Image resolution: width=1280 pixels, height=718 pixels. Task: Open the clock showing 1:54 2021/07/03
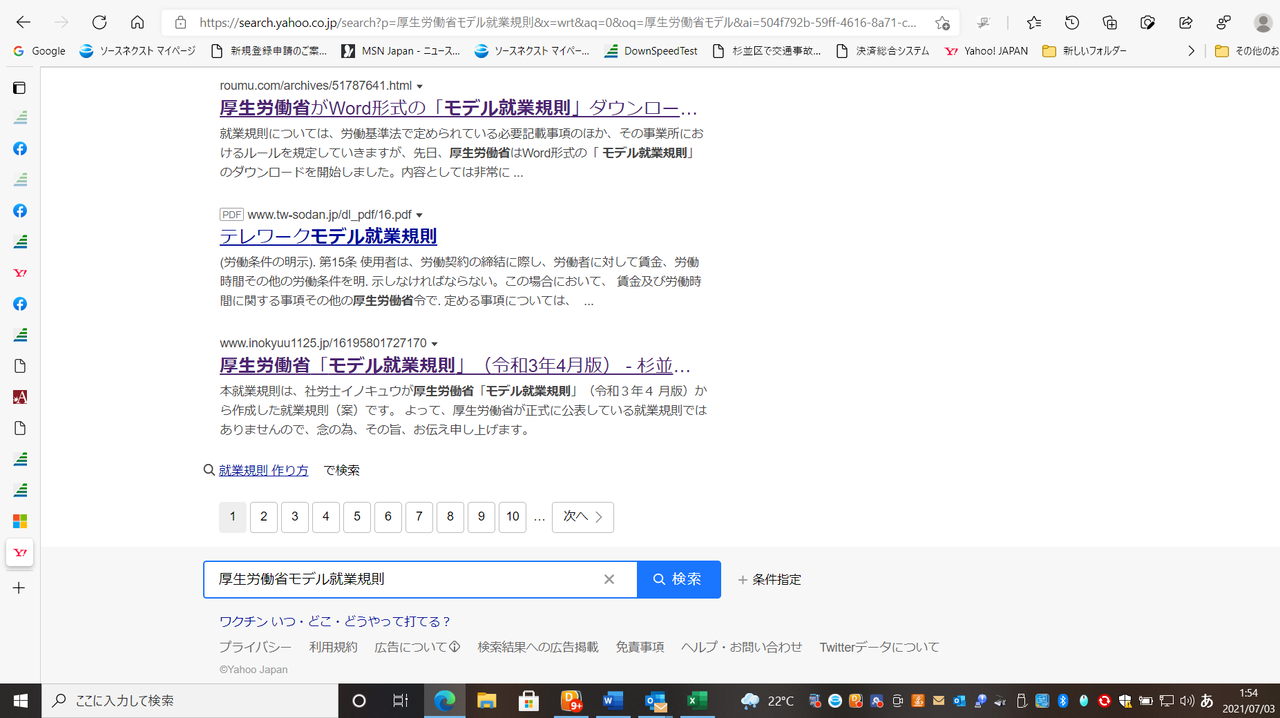point(1248,700)
